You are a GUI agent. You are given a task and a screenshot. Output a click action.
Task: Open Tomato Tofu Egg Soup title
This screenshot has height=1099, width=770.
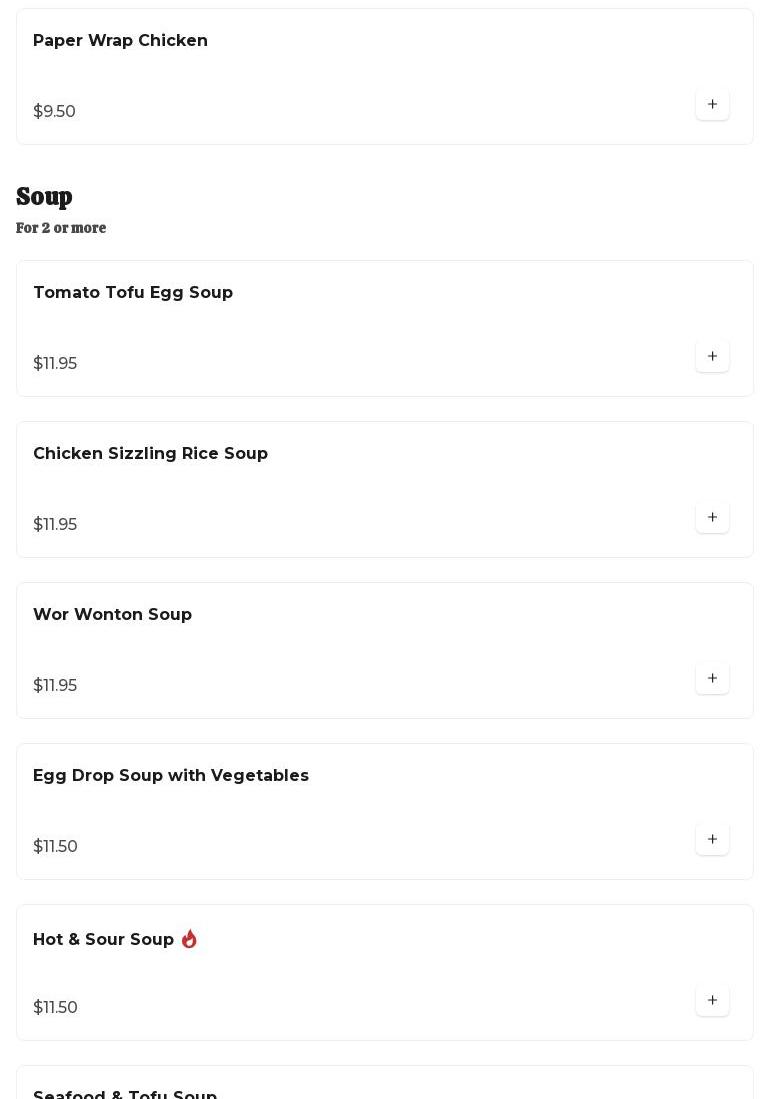pos(133,293)
